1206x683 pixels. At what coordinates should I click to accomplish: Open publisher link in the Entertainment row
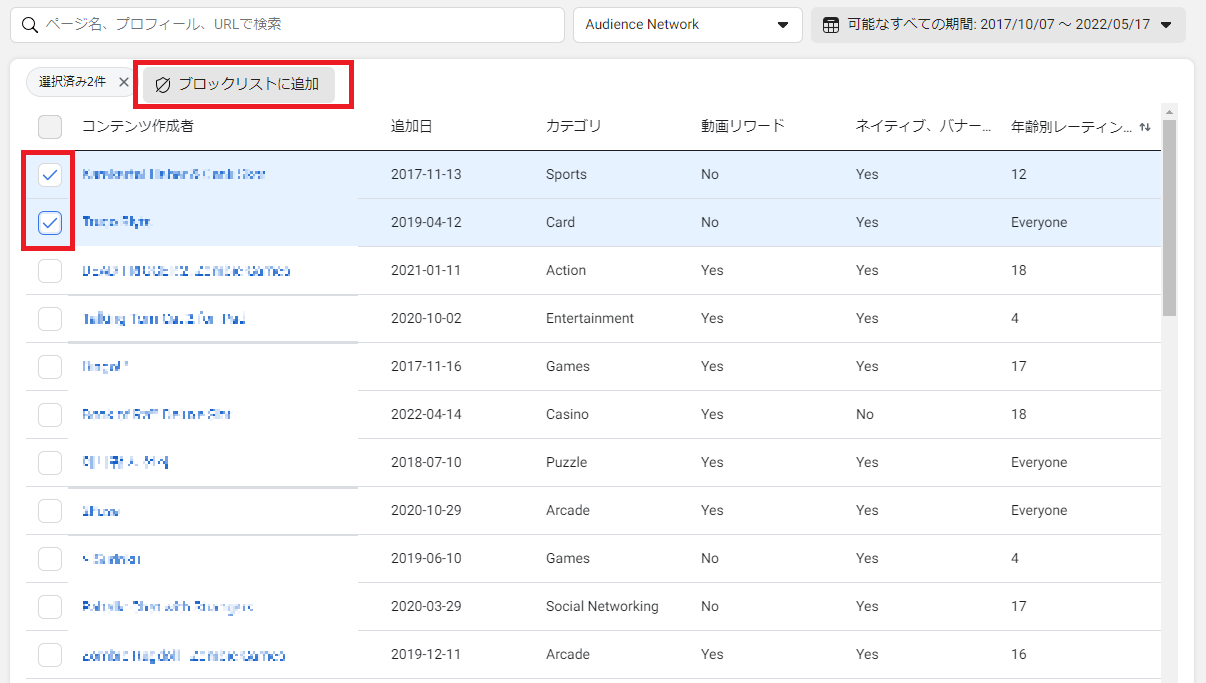pyautogui.click(x=164, y=319)
